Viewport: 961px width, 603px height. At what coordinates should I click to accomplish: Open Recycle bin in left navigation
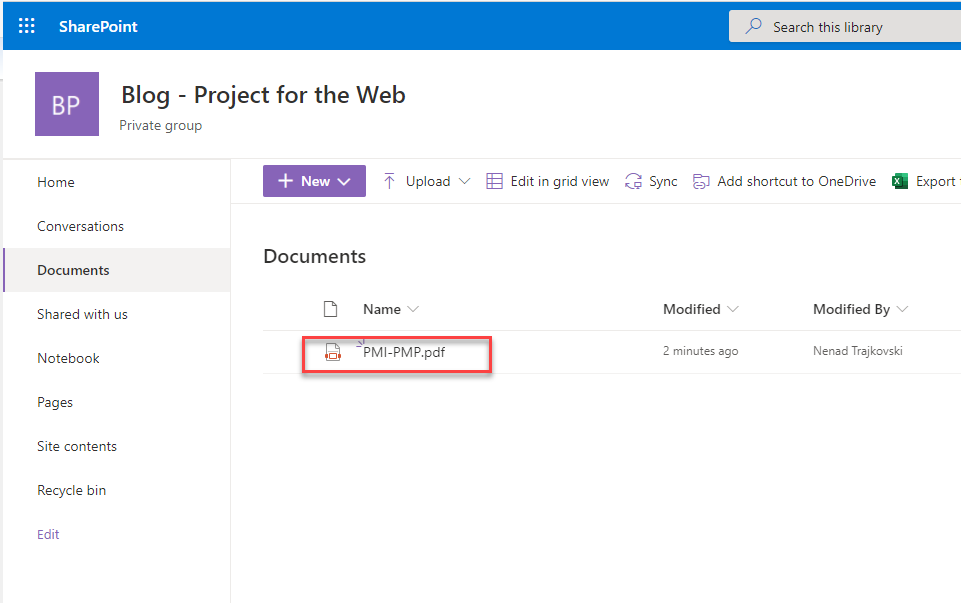point(71,490)
